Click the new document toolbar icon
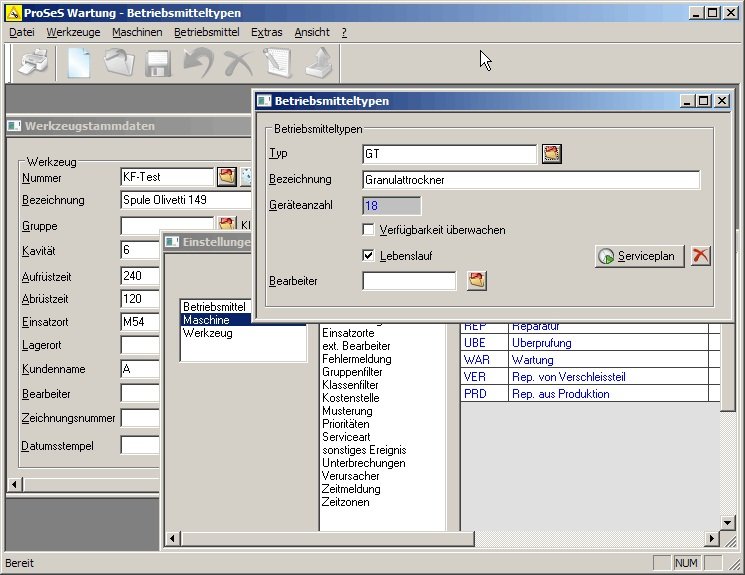 pyautogui.click(x=79, y=63)
